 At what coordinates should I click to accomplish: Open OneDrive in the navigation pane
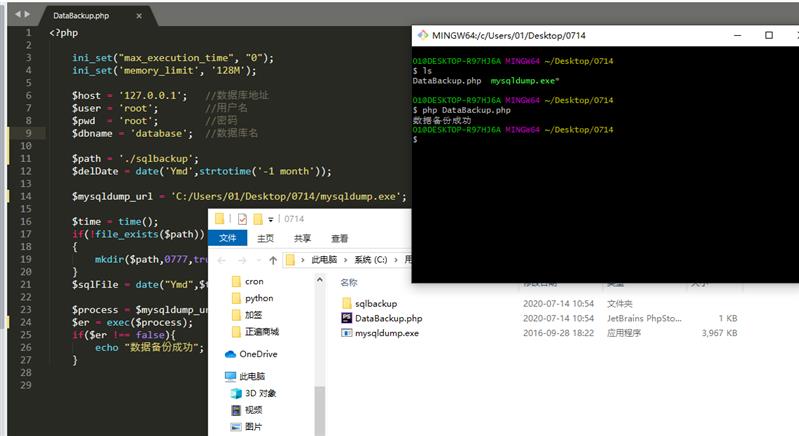257,354
